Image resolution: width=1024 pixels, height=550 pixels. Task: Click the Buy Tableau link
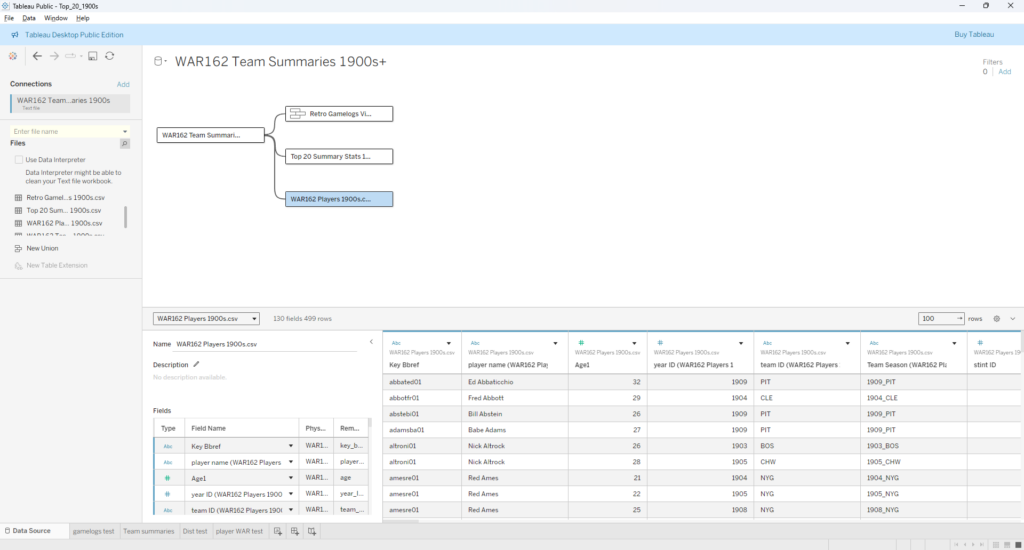974,34
